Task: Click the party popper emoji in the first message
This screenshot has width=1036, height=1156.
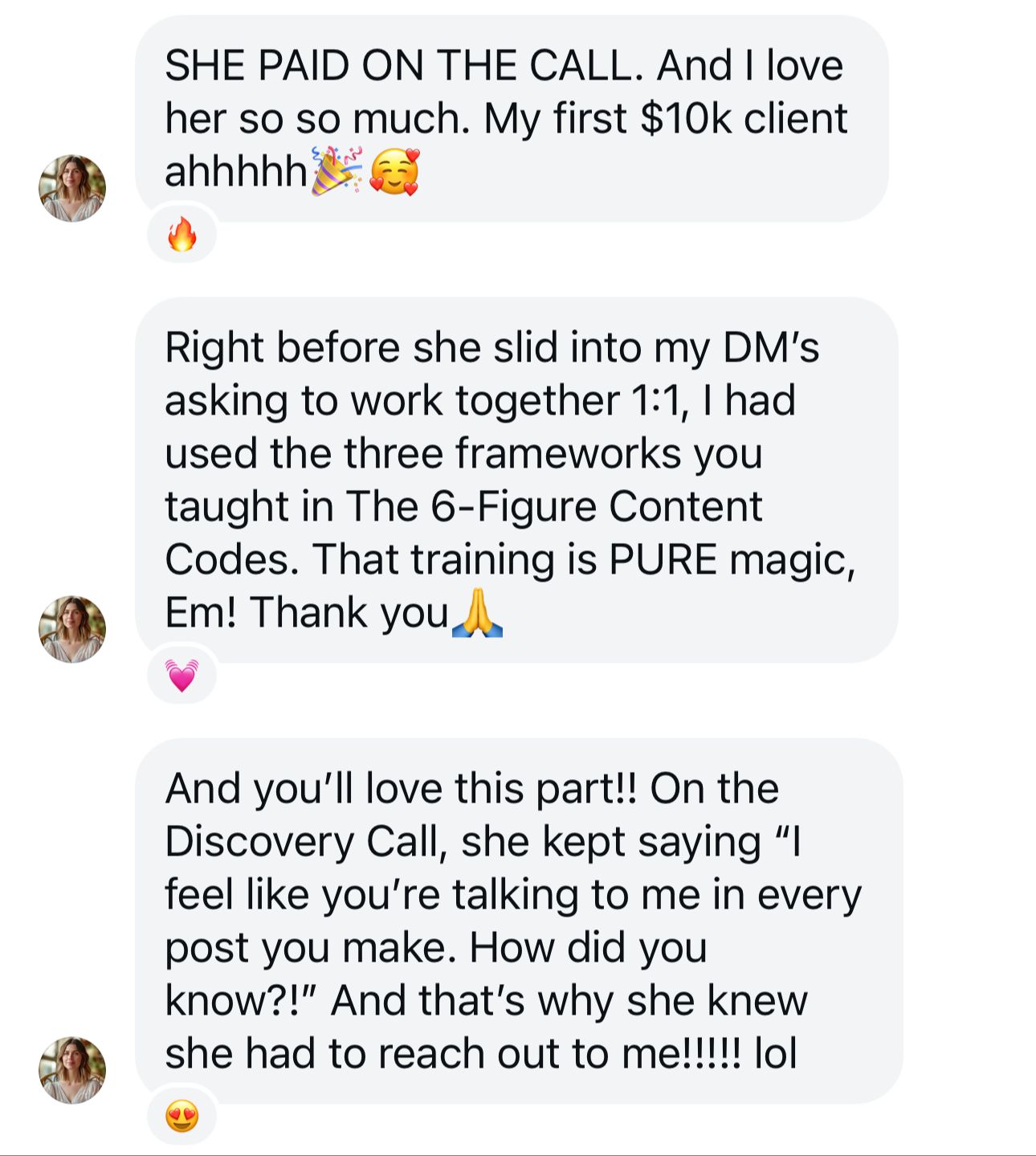Action: (336, 171)
